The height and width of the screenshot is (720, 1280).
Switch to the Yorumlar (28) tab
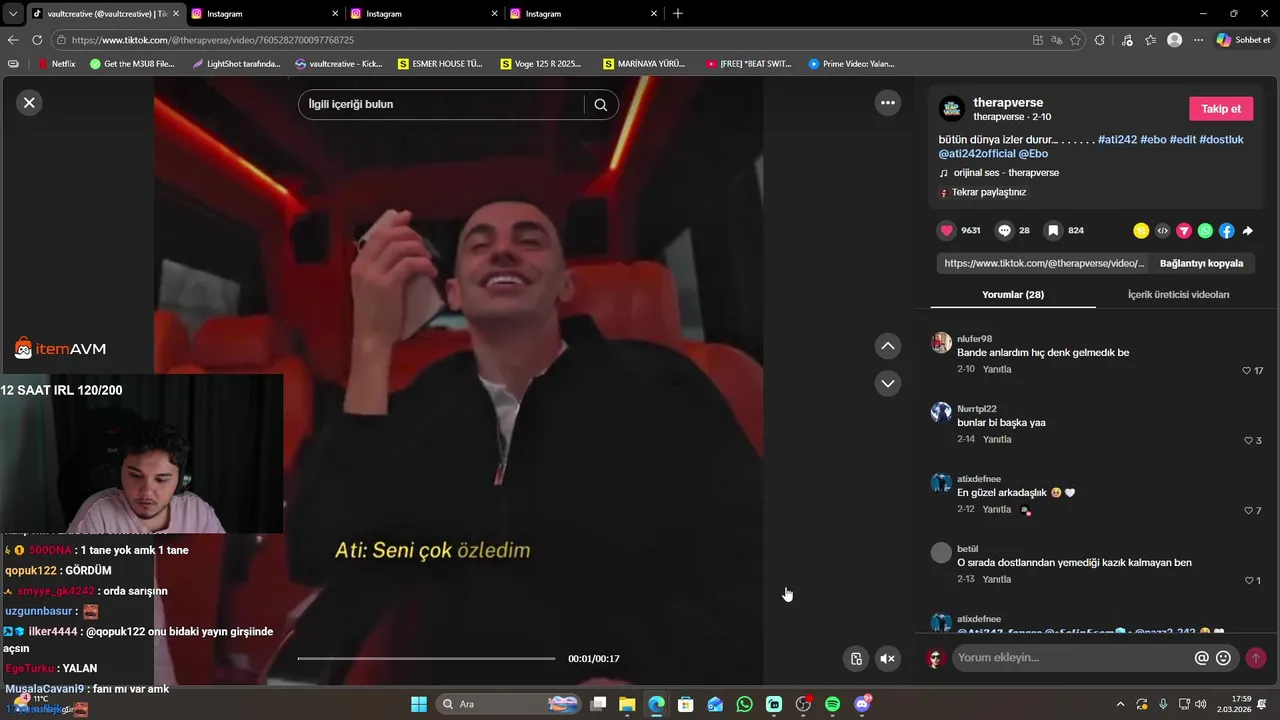(x=1012, y=295)
